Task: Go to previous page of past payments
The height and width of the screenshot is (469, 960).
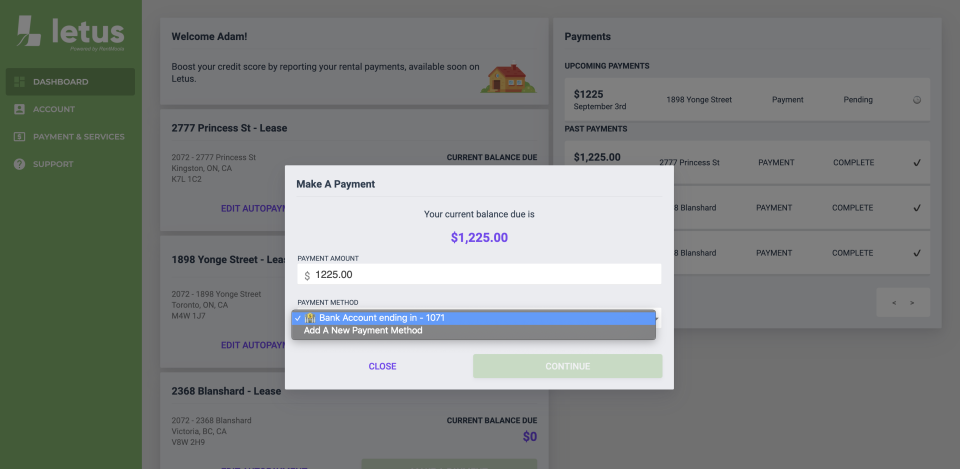Action: (894, 303)
